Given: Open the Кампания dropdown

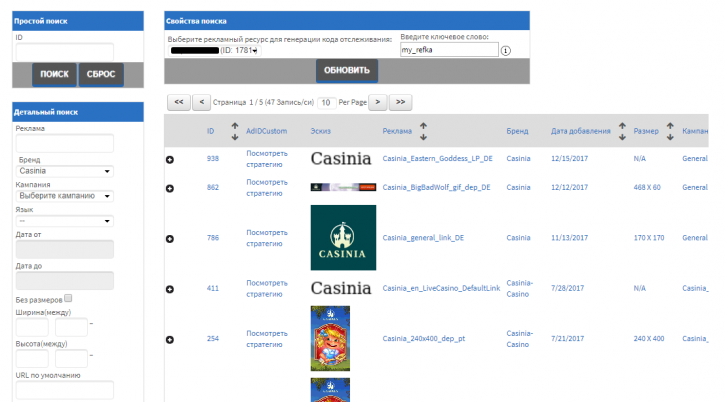Looking at the screenshot, I should tap(65, 196).
